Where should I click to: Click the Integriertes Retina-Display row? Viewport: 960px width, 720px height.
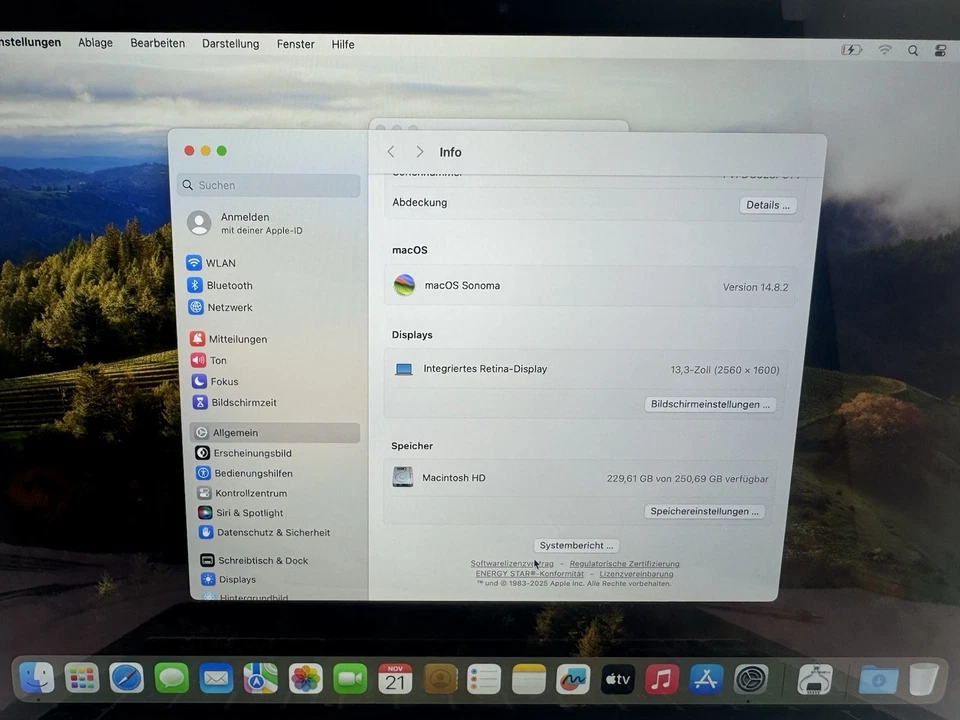pos(587,369)
